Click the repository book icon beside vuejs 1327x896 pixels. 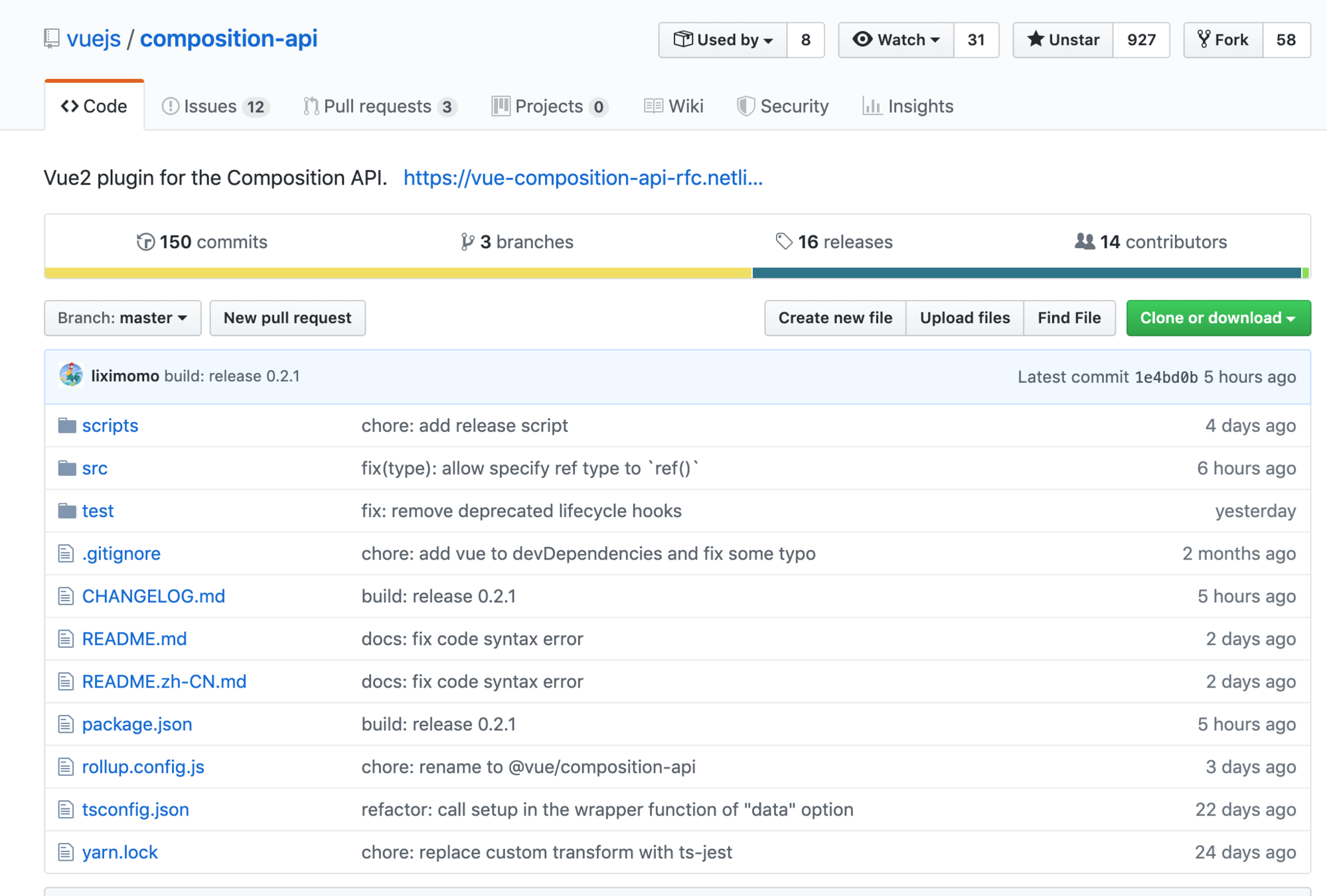(x=52, y=39)
